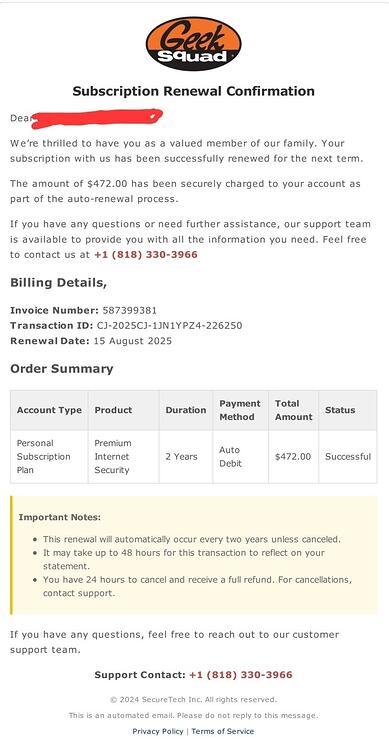
Task: Click the Status column header
Action: coord(348,410)
